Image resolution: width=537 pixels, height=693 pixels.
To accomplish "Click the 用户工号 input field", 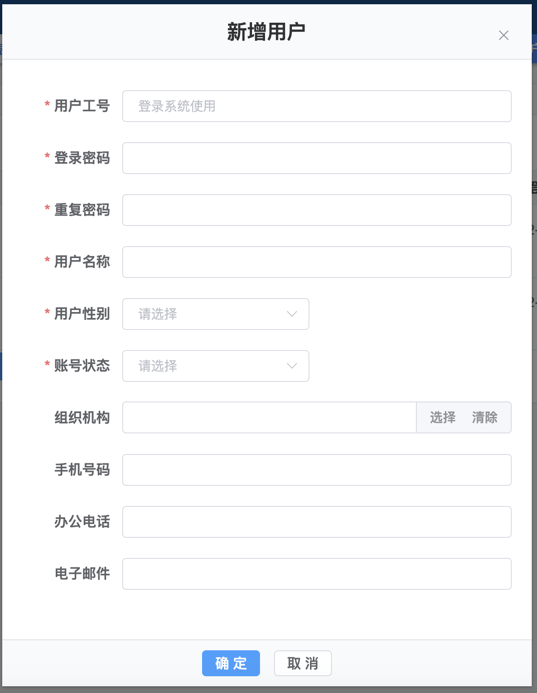I will click(x=317, y=106).
